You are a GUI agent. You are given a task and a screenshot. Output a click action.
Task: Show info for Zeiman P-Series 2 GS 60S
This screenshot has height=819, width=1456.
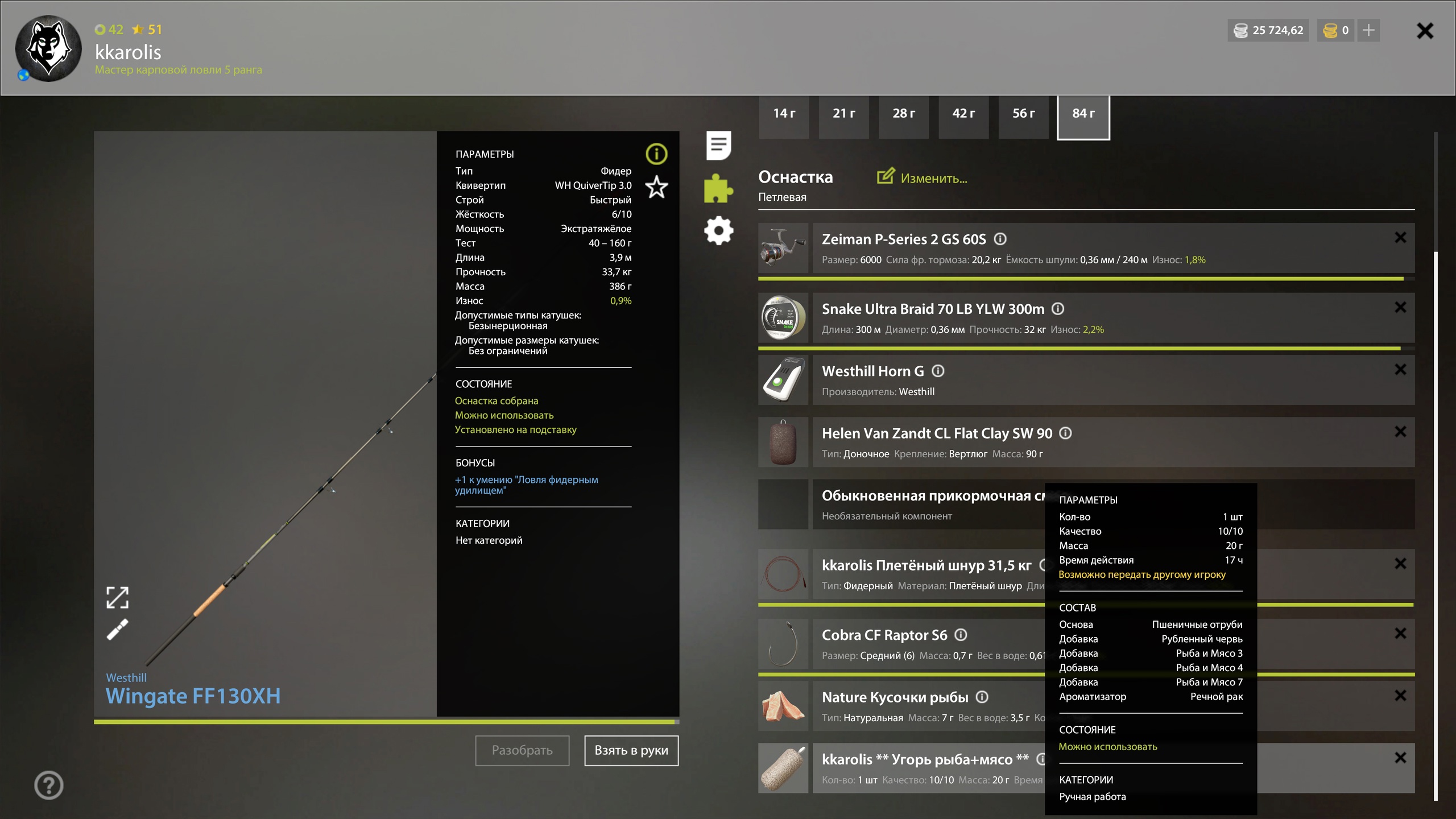click(1000, 239)
